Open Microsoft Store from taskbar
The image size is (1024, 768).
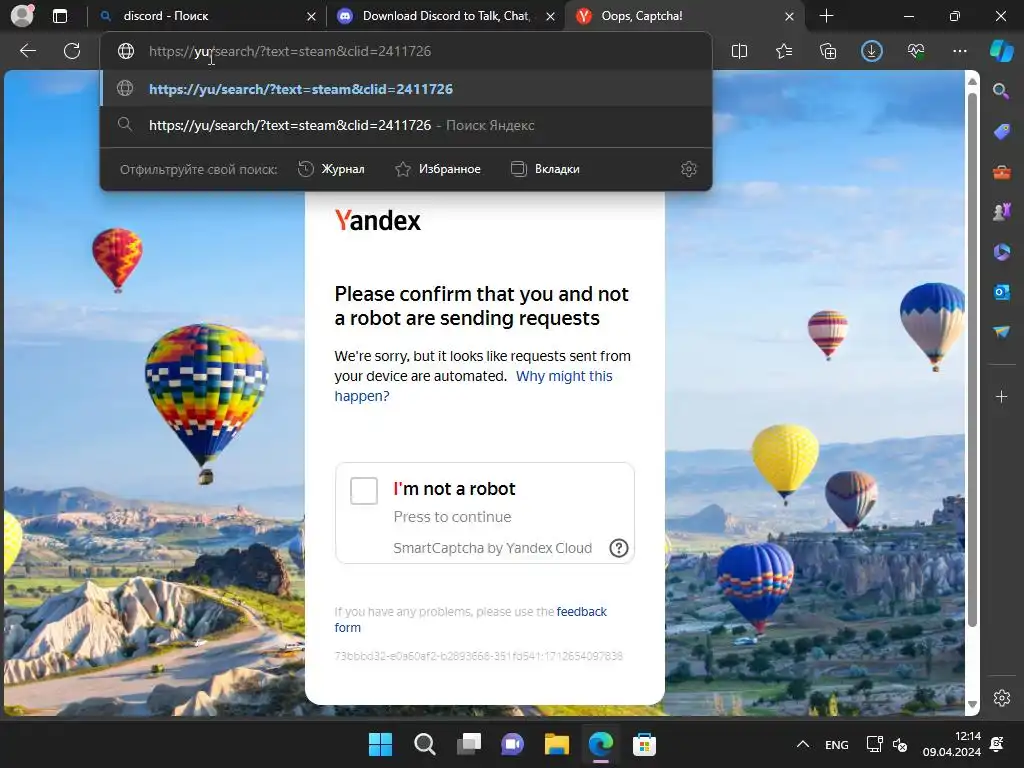pos(645,744)
